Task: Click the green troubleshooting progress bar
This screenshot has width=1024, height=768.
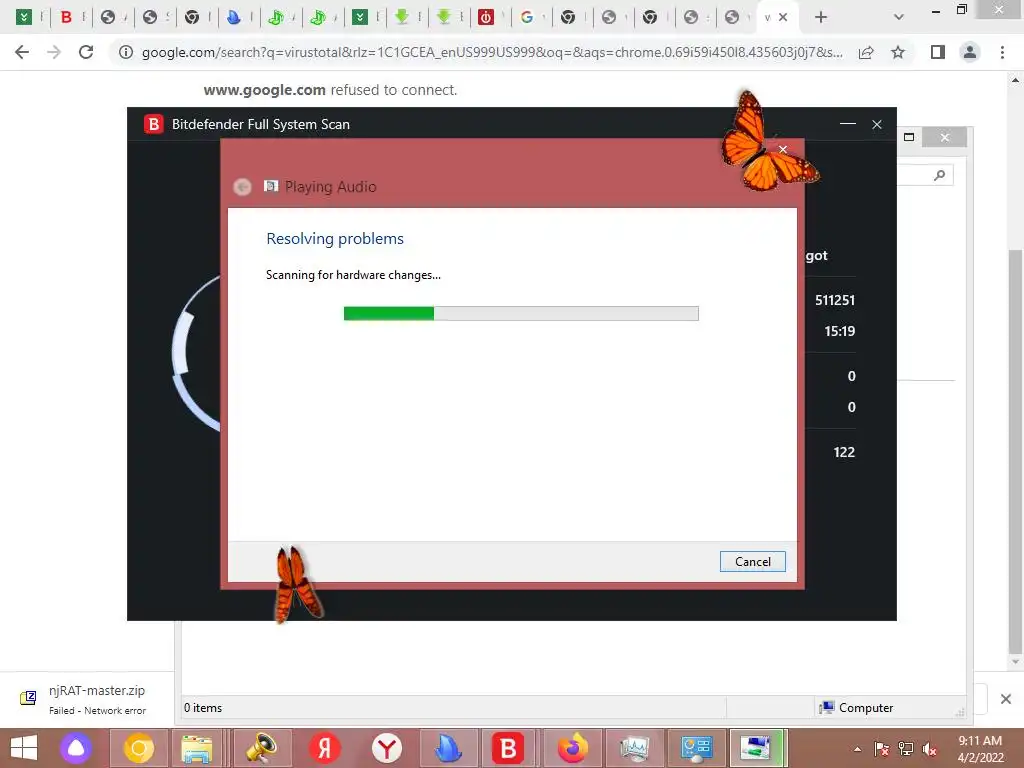Action: [x=520, y=313]
